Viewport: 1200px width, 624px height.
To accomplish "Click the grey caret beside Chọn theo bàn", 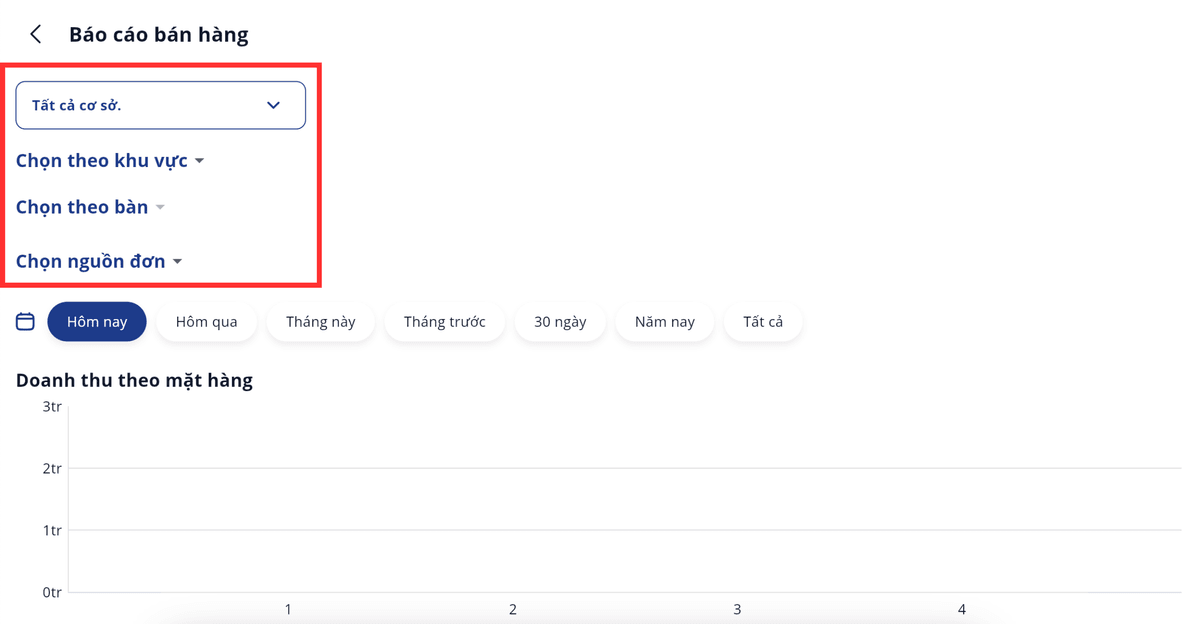I will pyautogui.click(x=160, y=208).
